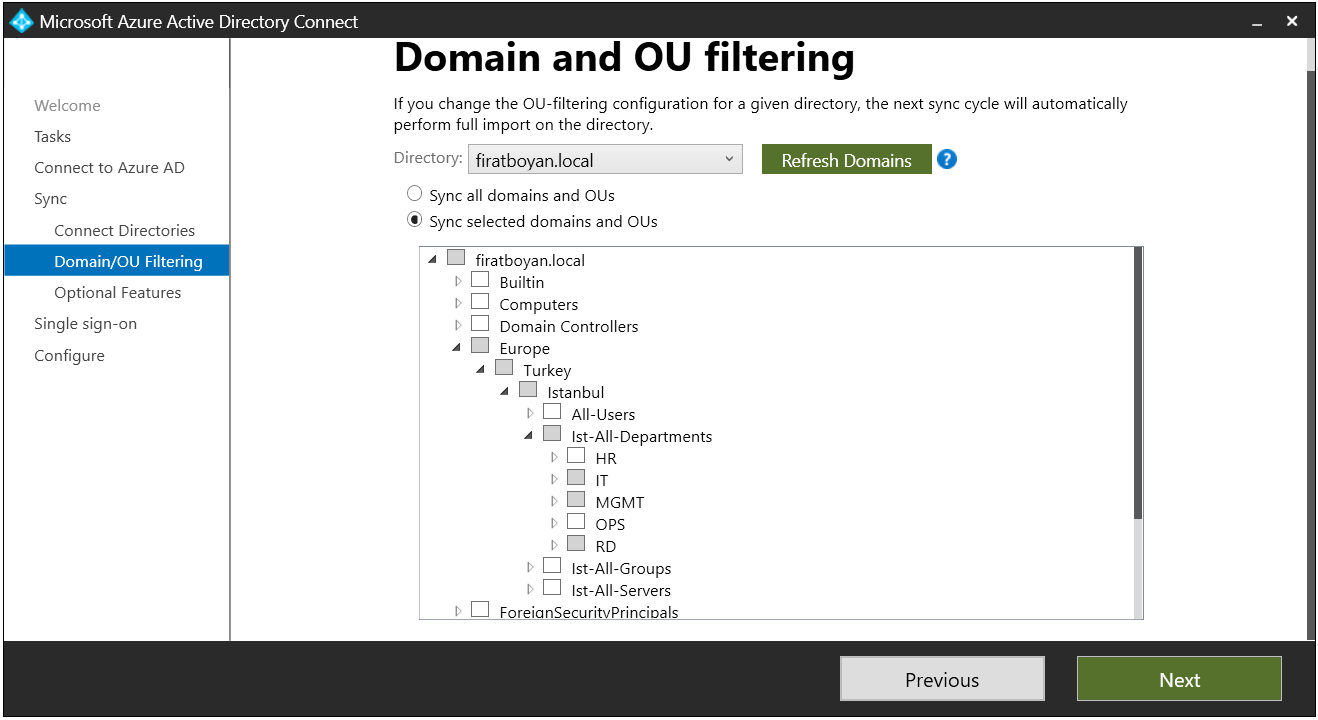1318x720 pixels.
Task: Select the 'Ist-All-Departments' row label
Action: 641,436
